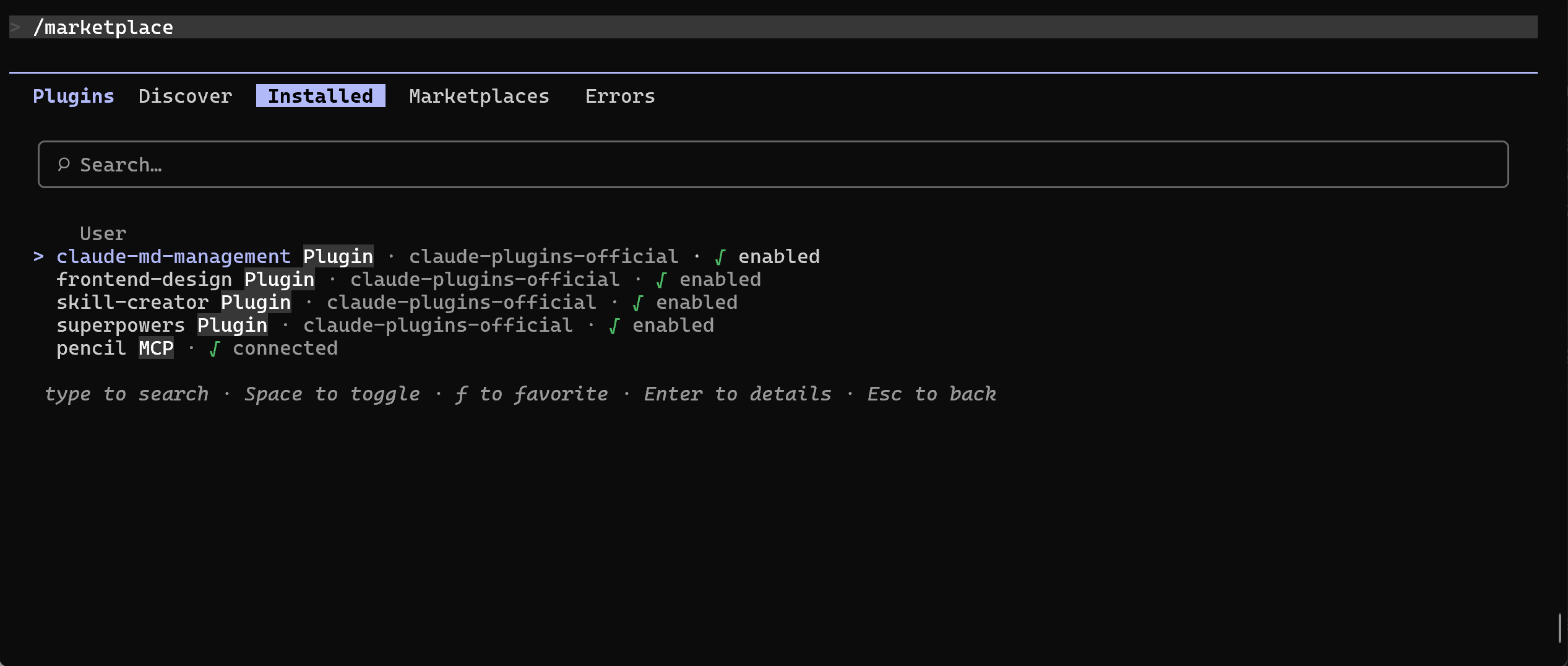Select the Installed tab
1568x666 pixels.
tap(321, 96)
